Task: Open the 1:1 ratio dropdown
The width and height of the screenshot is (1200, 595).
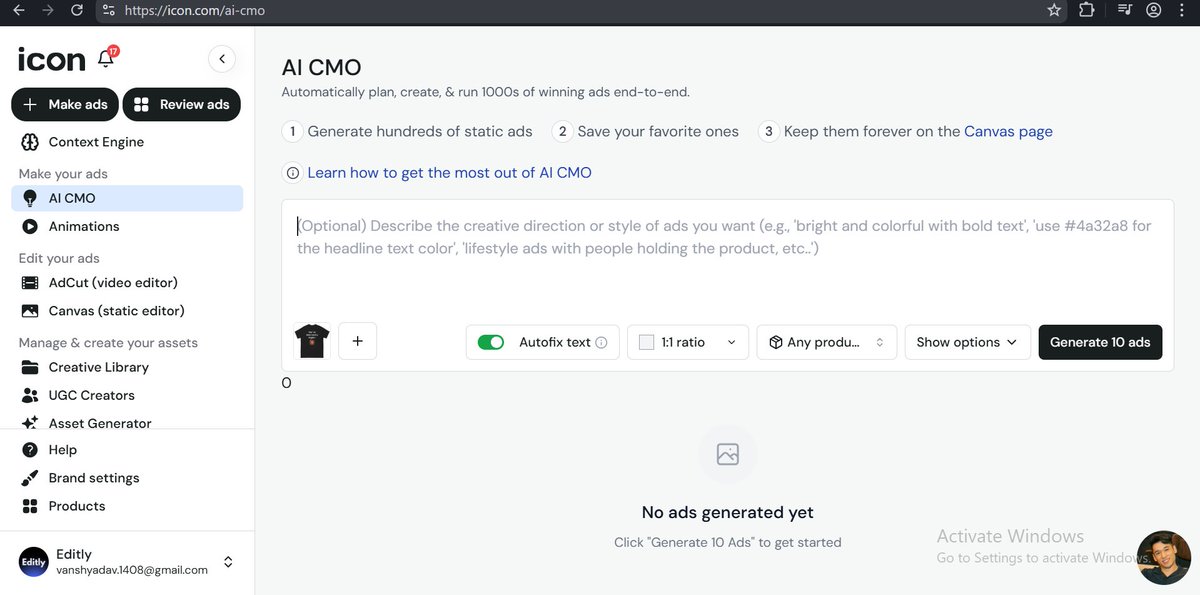Action: 687,342
